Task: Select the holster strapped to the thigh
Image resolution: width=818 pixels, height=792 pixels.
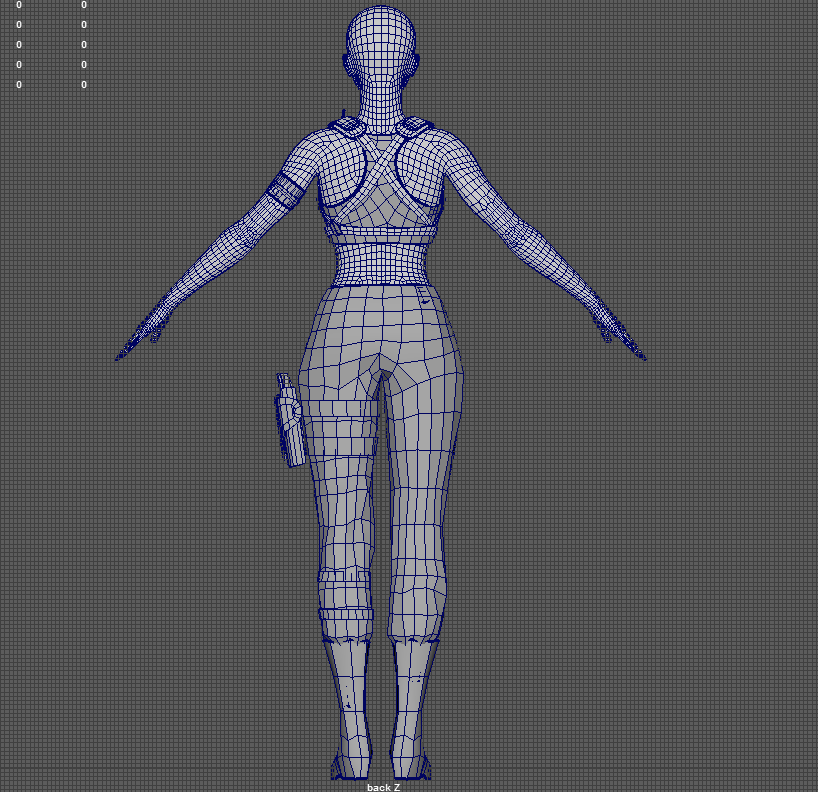Action: 290,420
